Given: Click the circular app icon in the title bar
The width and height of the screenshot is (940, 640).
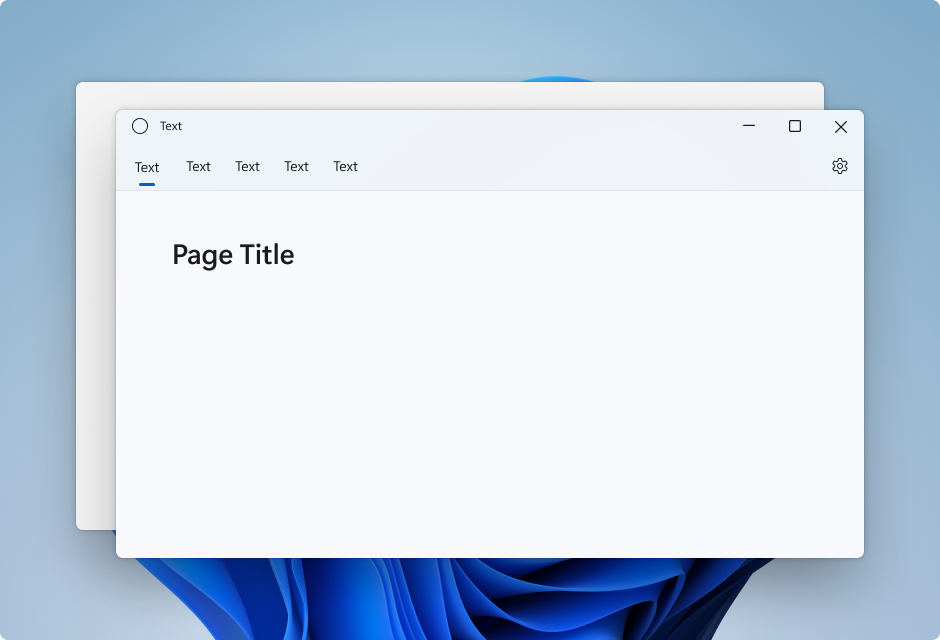Looking at the screenshot, I should (x=139, y=126).
